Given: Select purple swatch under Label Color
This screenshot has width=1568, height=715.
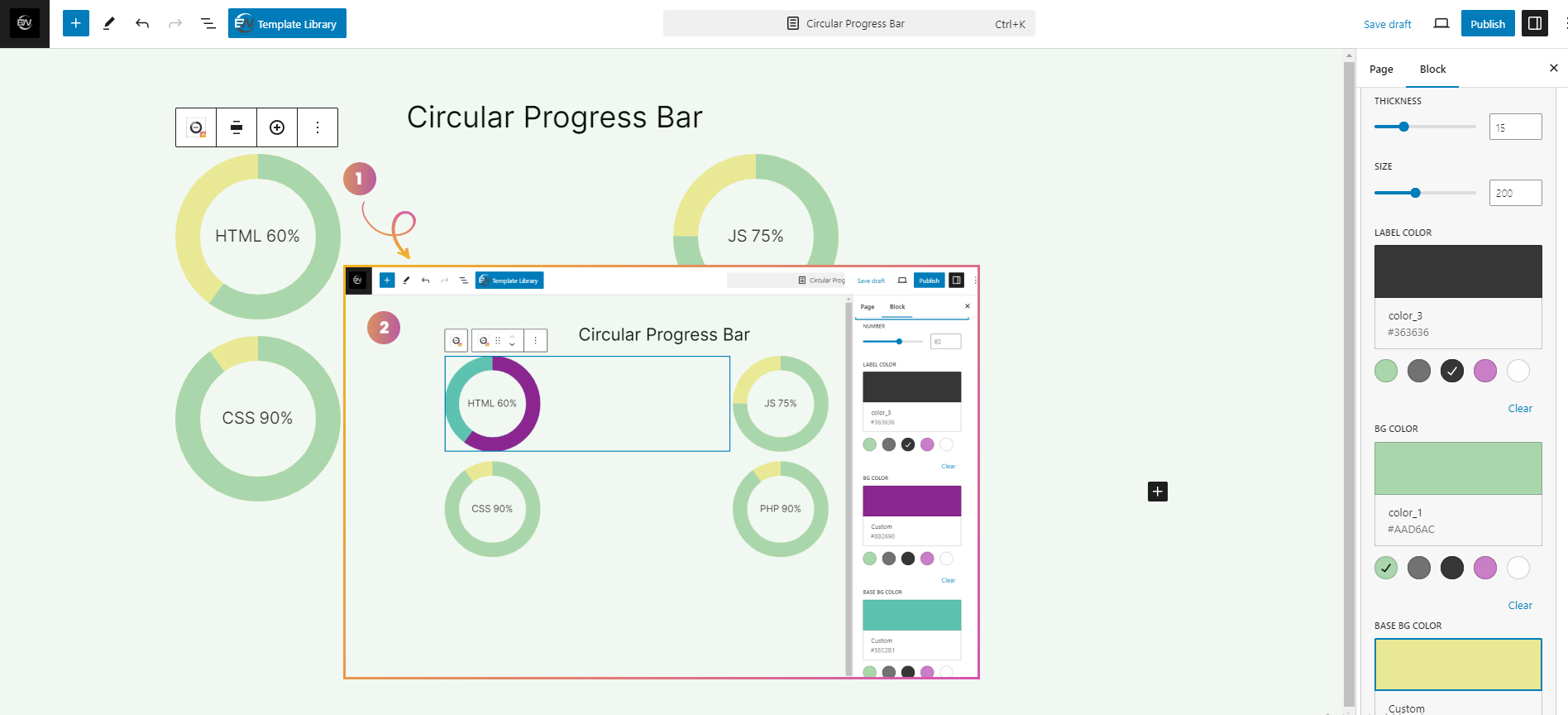Looking at the screenshot, I should pyautogui.click(x=1485, y=371).
